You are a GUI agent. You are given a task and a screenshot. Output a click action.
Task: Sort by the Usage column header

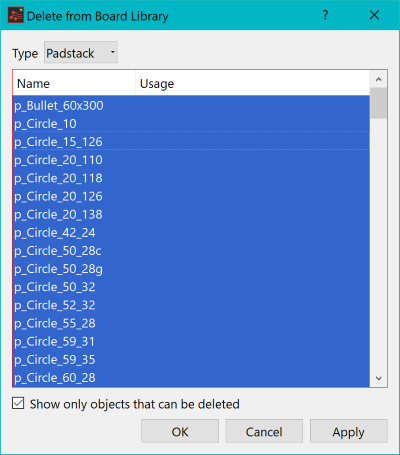(x=253, y=83)
